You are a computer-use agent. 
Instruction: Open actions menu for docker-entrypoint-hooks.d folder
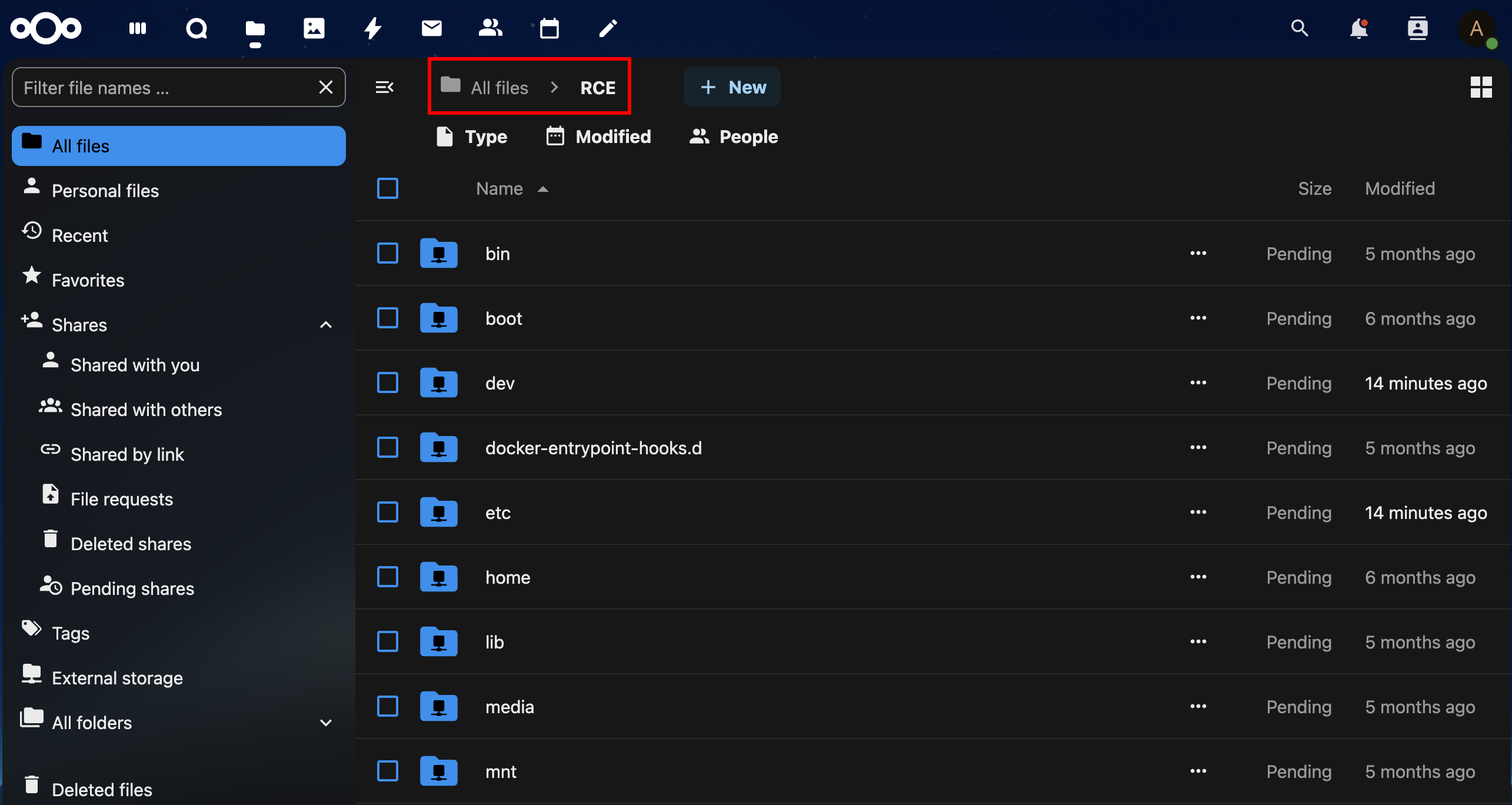(x=1198, y=448)
